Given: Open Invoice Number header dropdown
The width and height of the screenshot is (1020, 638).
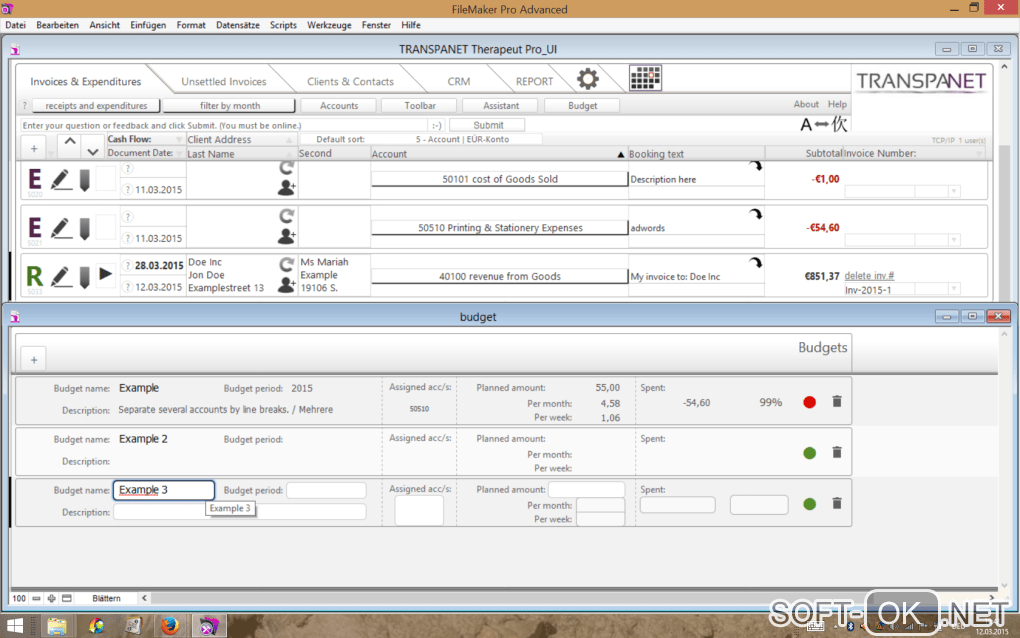Looking at the screenshot, I should click(979, 153).
